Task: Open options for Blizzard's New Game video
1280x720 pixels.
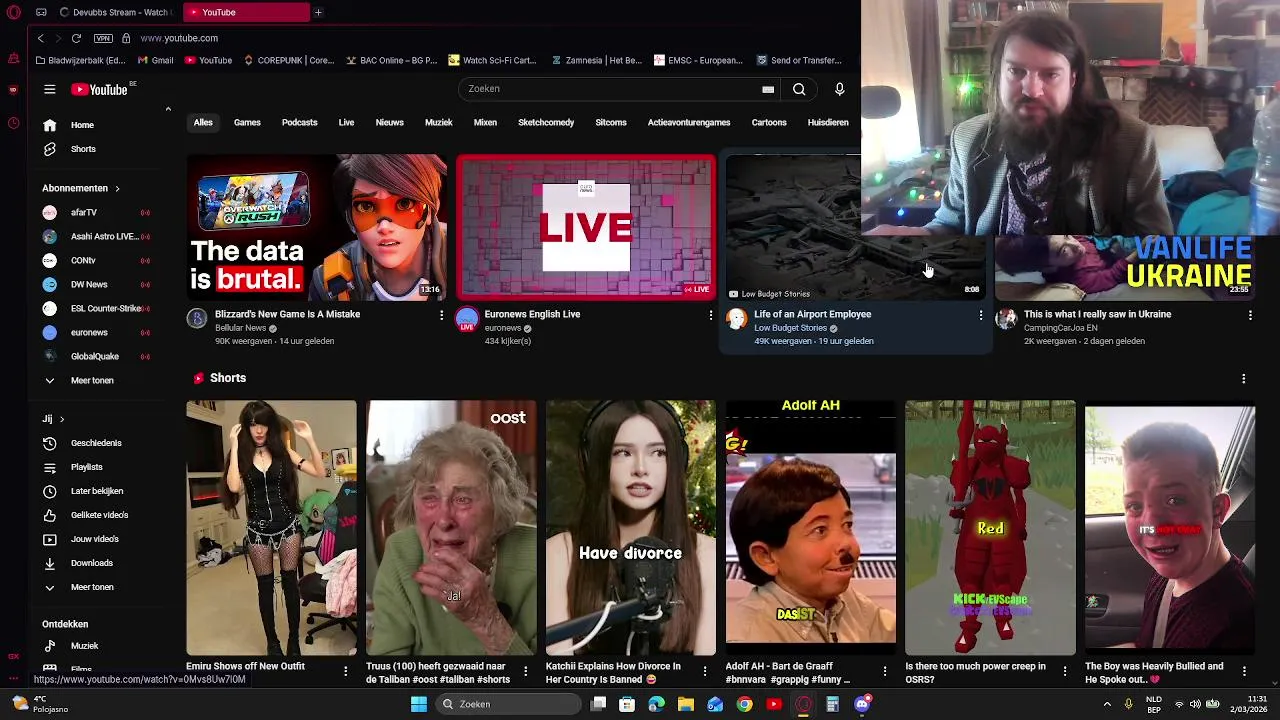Action: (441, 315)
